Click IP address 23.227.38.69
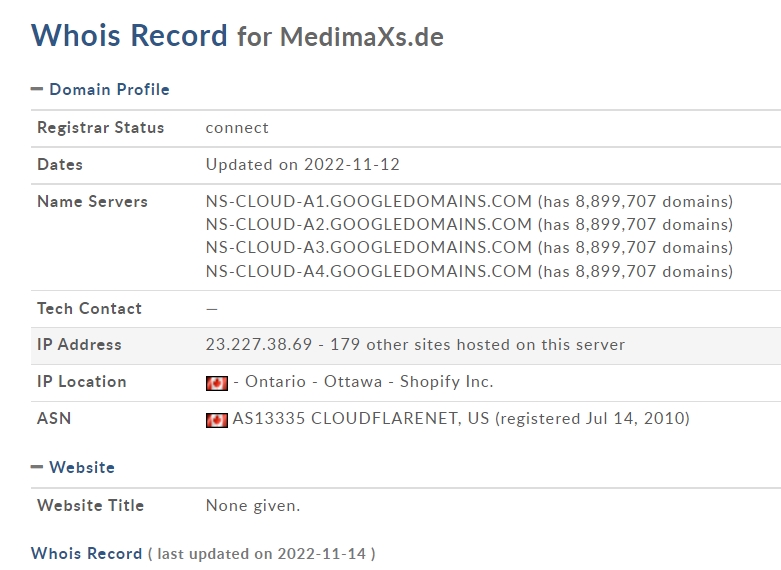The width and height of the screenshot is (781, 570). pyautogui.click(x=259, y=344)
